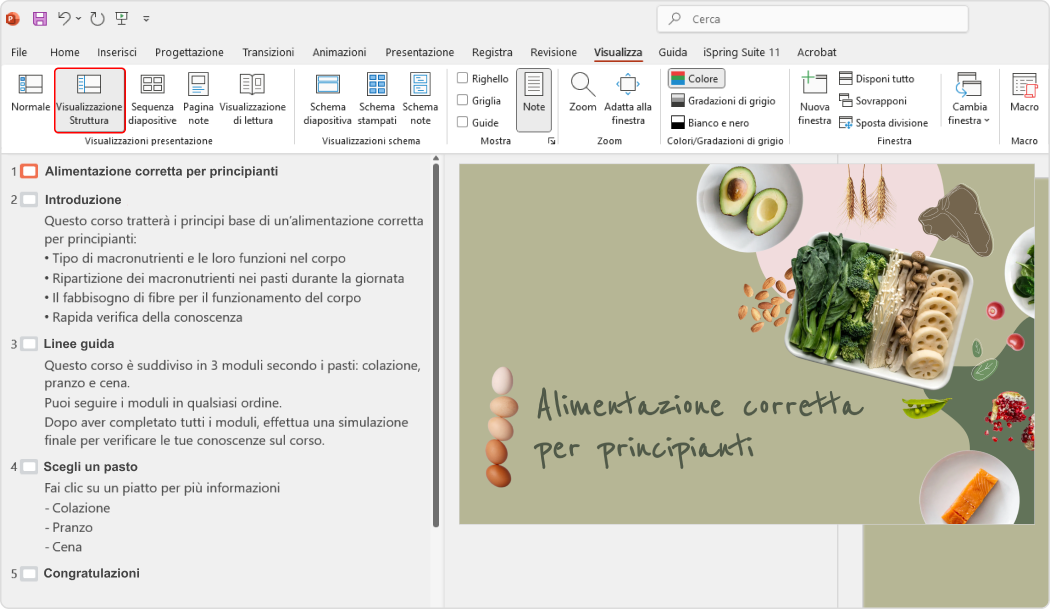
Task: Toggle the Note pane
Action: click(534, 98)
